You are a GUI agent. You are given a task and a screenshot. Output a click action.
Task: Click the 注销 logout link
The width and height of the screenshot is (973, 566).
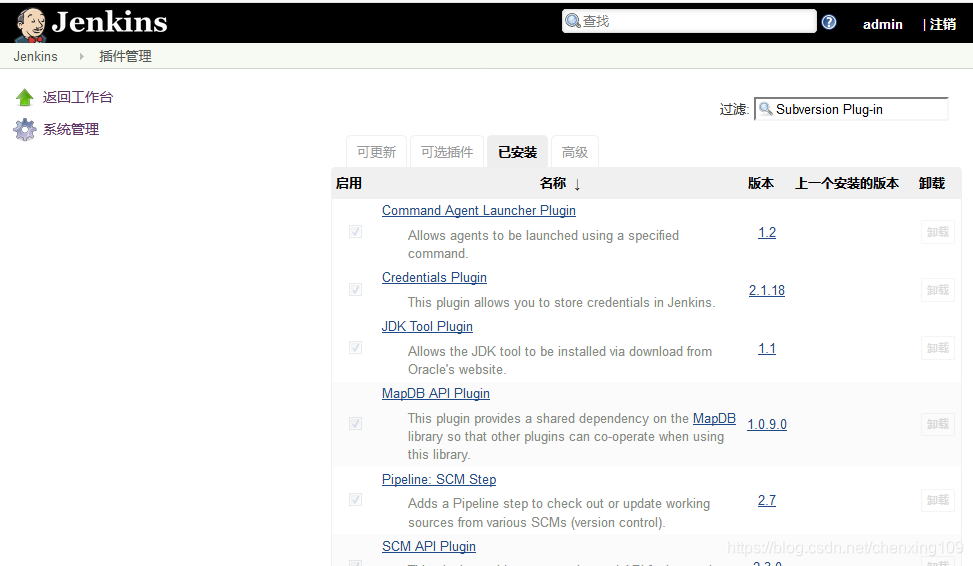click(x=943, y=24)
